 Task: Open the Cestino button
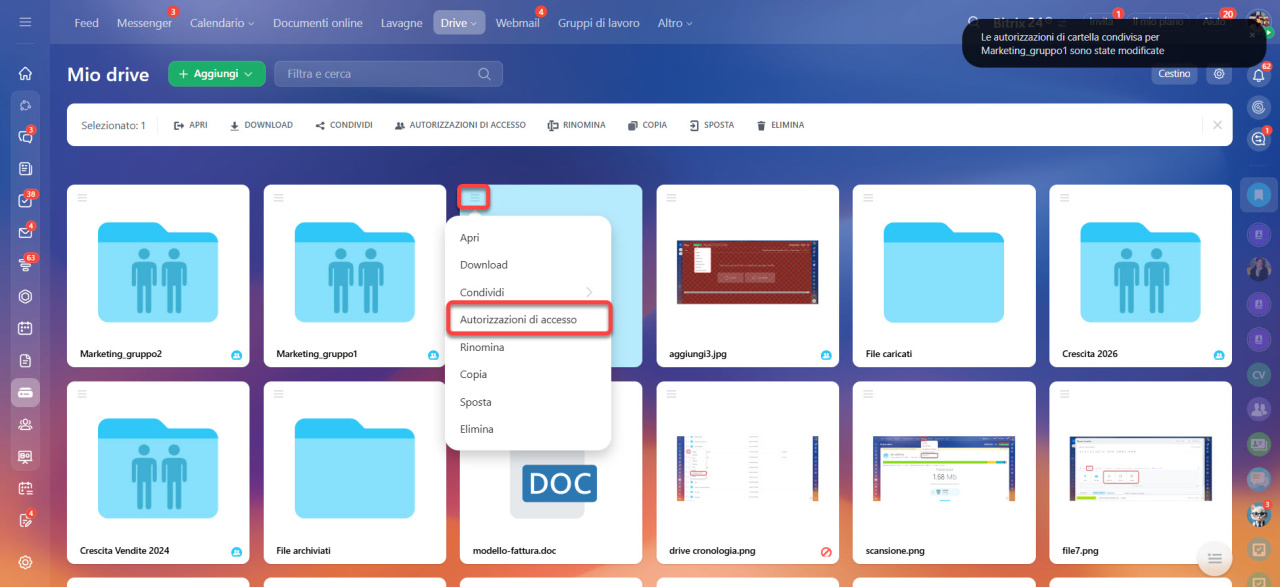pyautogui.click(x=1174, y=74)
